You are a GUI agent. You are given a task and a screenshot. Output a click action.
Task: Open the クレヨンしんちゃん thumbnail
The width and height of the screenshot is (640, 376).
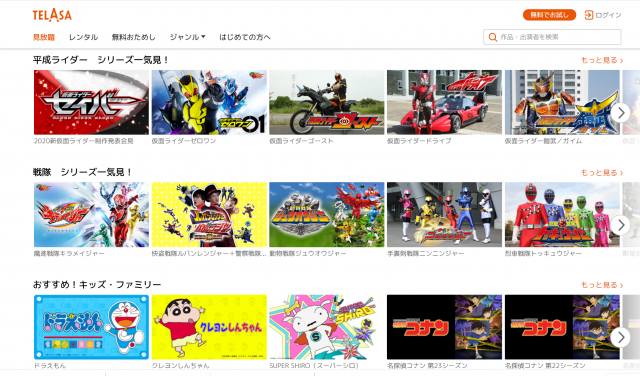[x=209, y=327]
